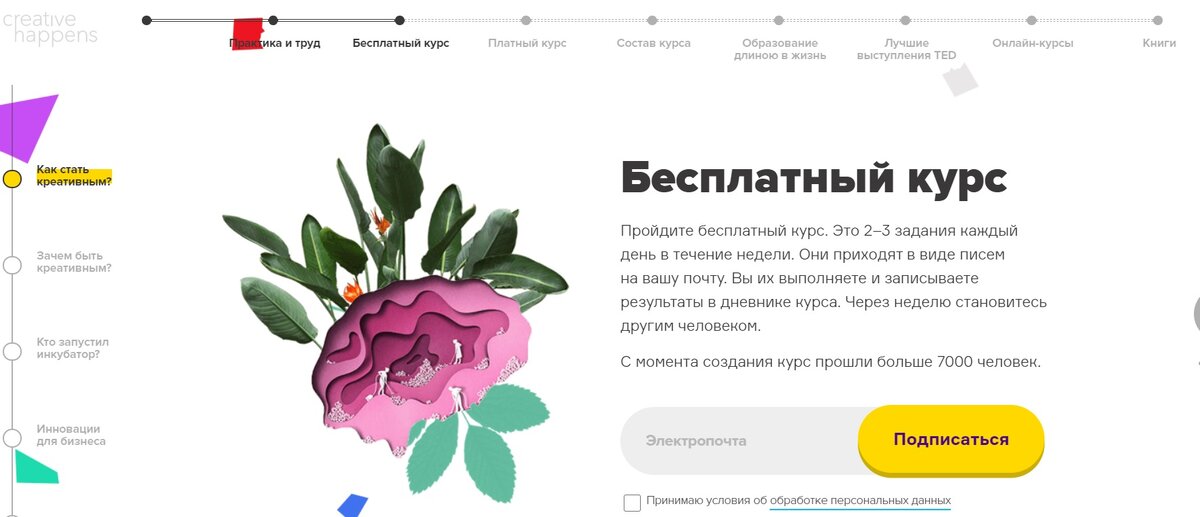Focus the 'Электропочта' email field
The width and height of the screenshot is (1200, 517).
740,440
